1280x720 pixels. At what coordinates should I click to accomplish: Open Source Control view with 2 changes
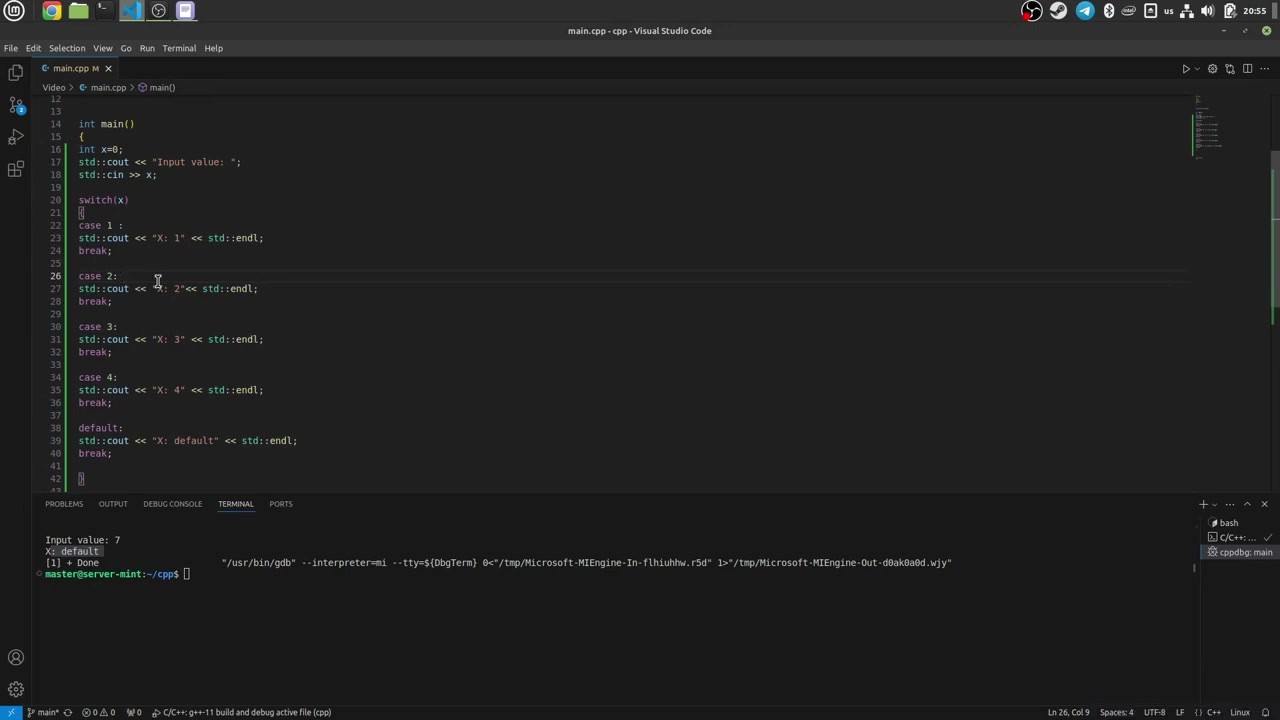pyautogui.click(x=15, y=104)
